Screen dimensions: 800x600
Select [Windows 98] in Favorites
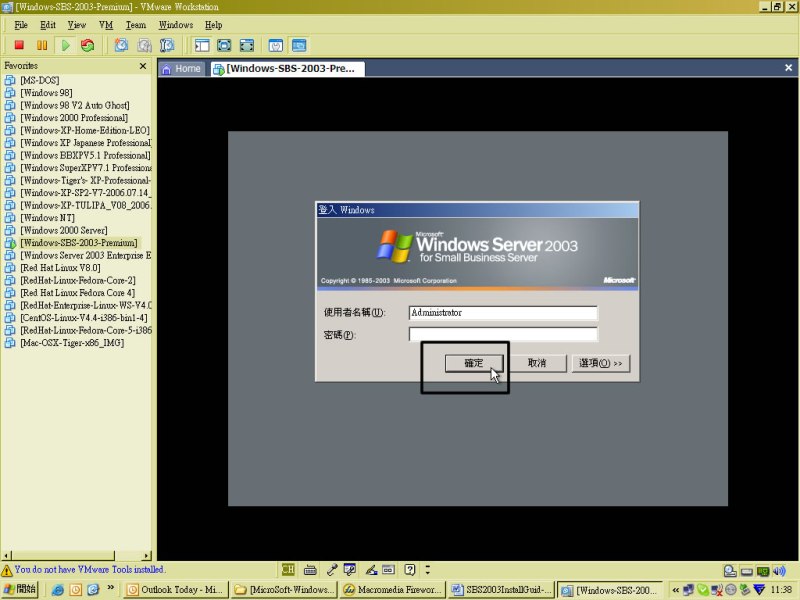click(x=46, y=93)
